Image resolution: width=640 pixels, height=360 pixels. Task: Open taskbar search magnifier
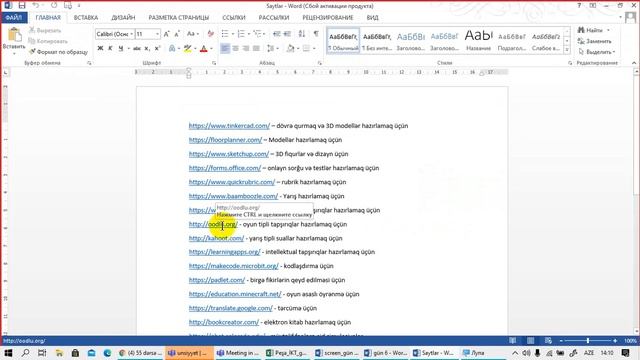pyautogui.click(x=25, y=353)
